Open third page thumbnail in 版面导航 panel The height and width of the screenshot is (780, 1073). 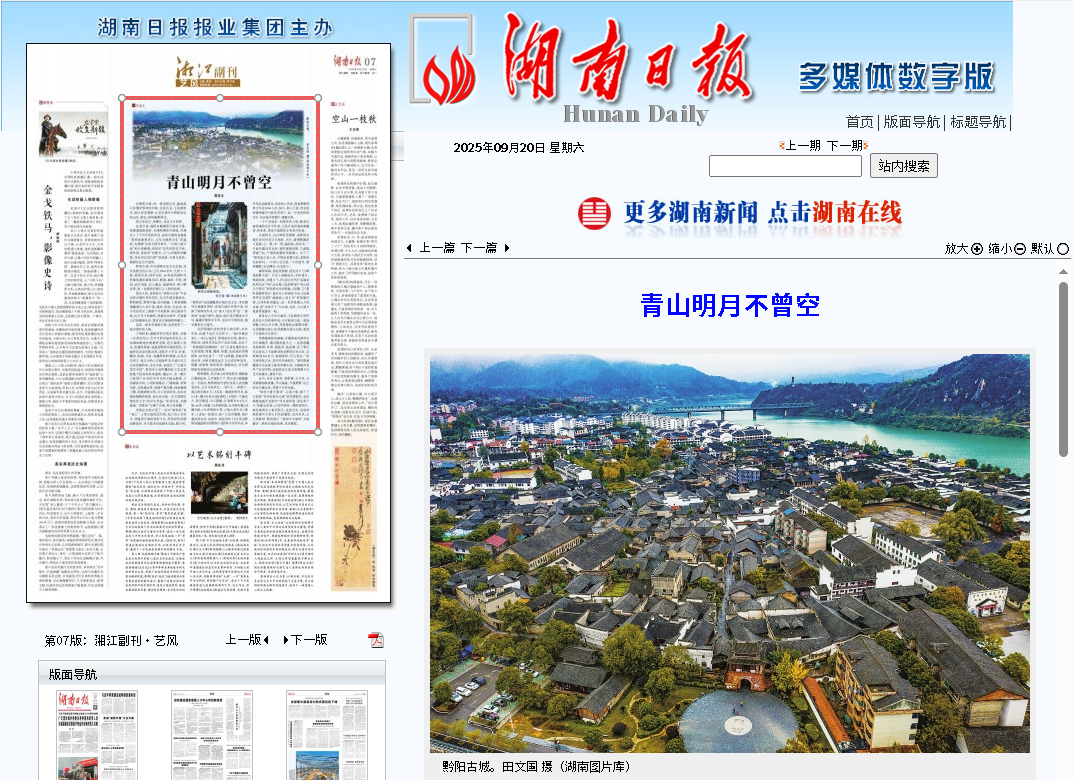(327, 735)
